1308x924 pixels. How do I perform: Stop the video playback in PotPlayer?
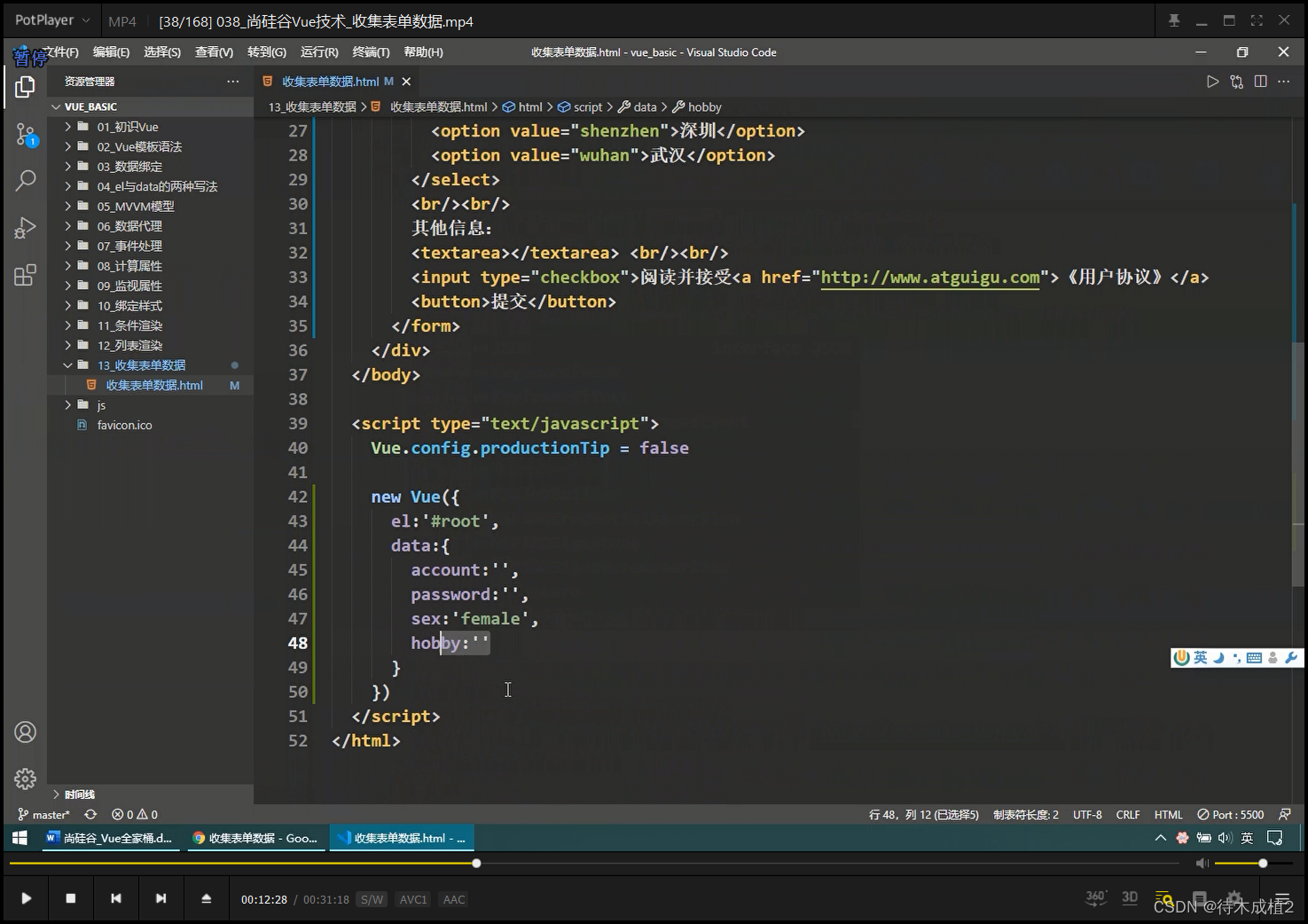click(71, 898)
